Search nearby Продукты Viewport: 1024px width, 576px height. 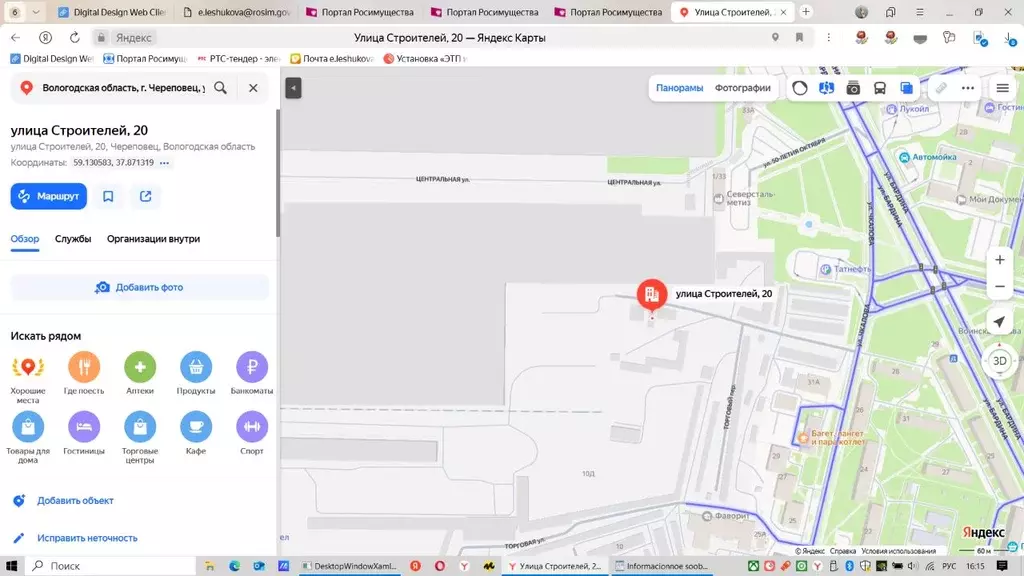[196, 373]
